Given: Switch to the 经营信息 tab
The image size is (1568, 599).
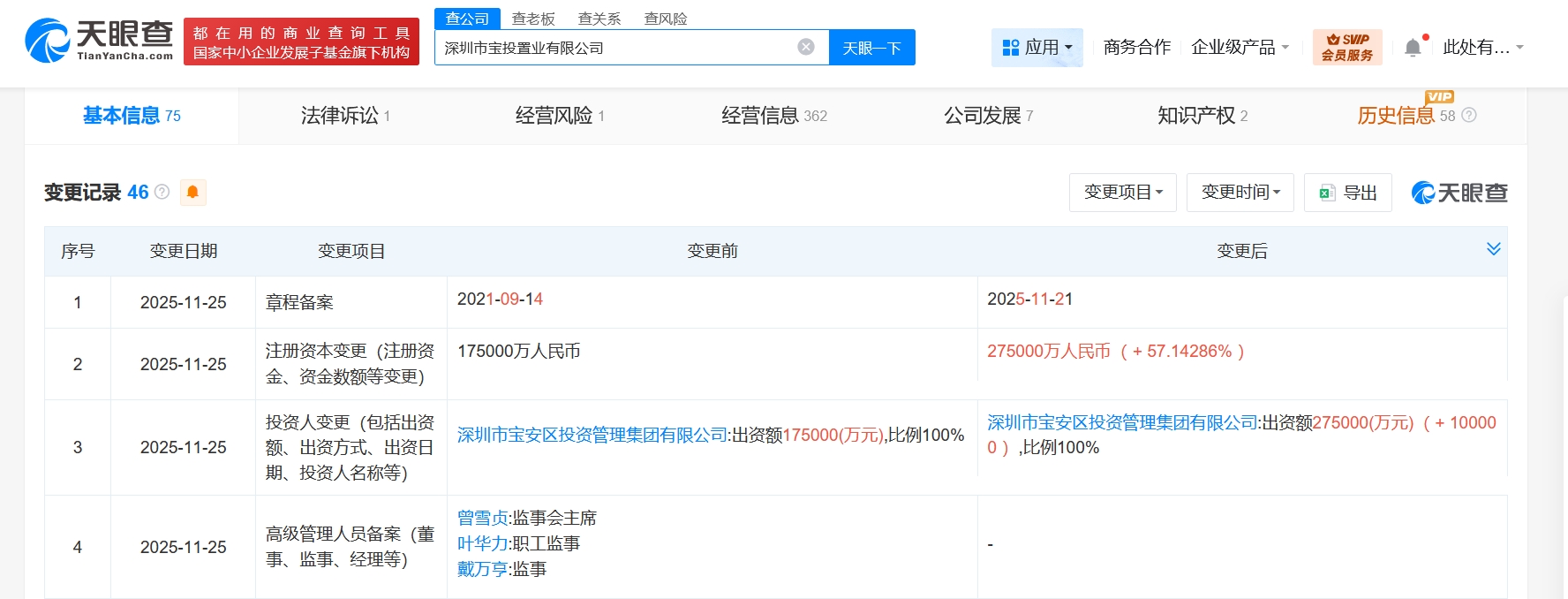Looking at the screenshot, I should pos(773,116).
